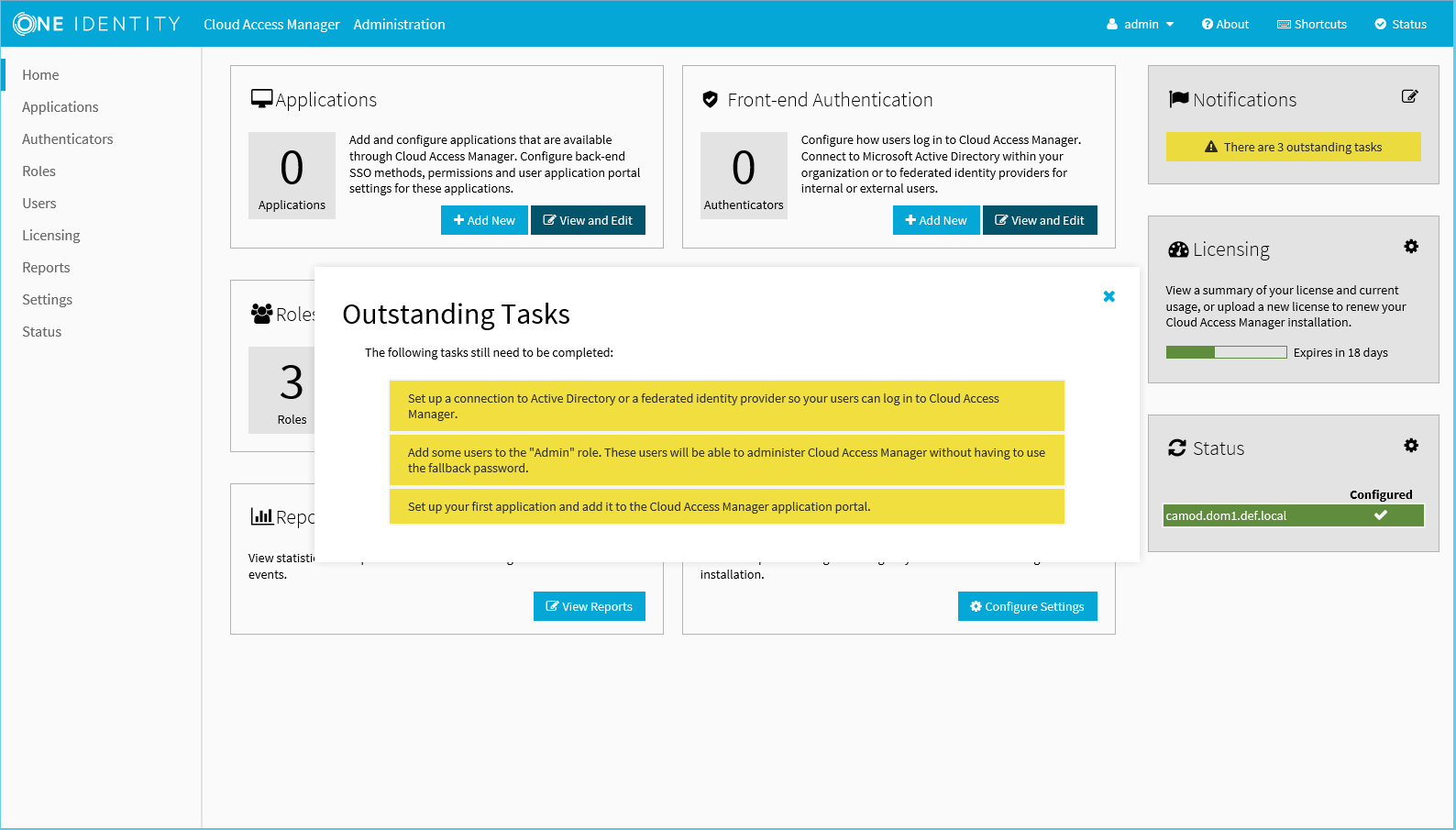Click View and Edit in Applications panel

point(588,220)
